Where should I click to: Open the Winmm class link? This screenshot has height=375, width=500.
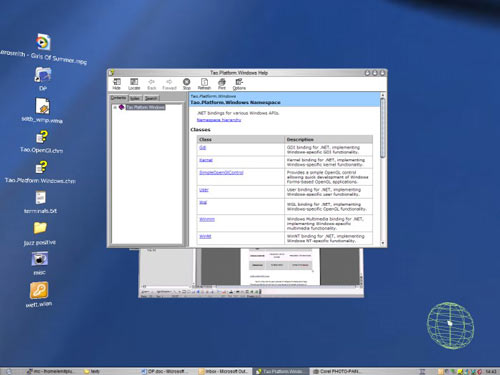click(x=207, y=219)
